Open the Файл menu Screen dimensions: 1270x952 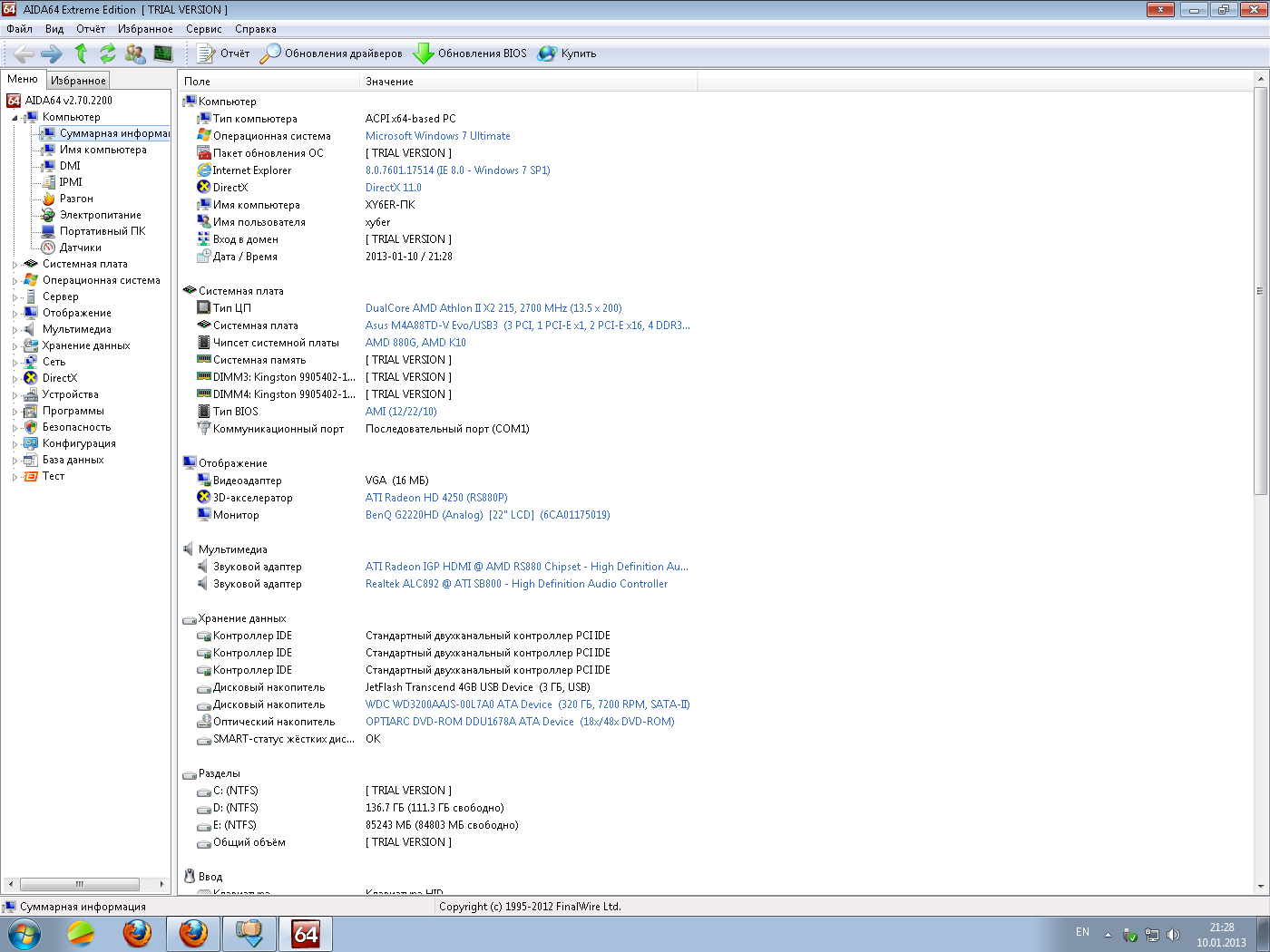[x=19, y=29]
